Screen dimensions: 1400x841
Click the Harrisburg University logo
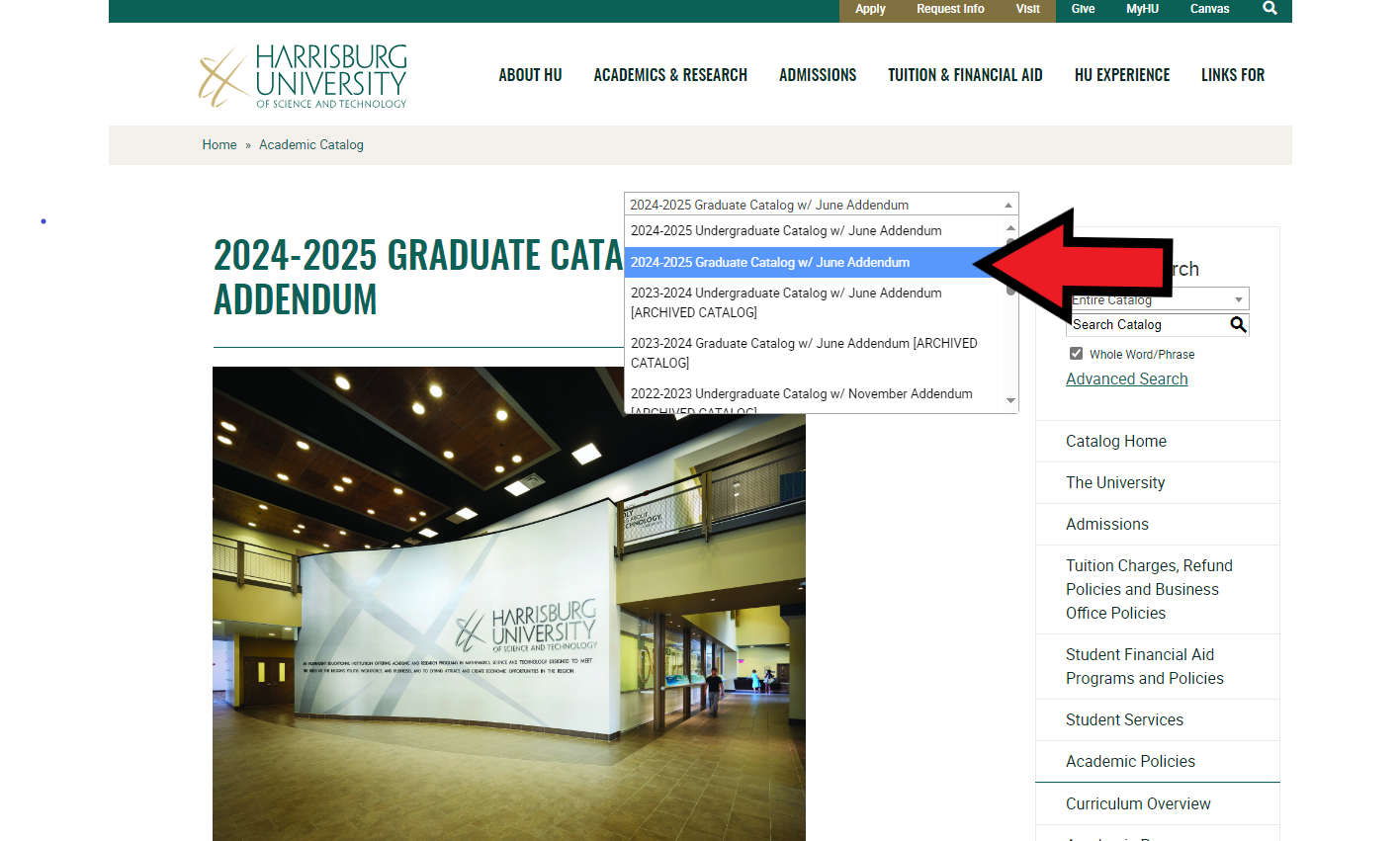303,76
